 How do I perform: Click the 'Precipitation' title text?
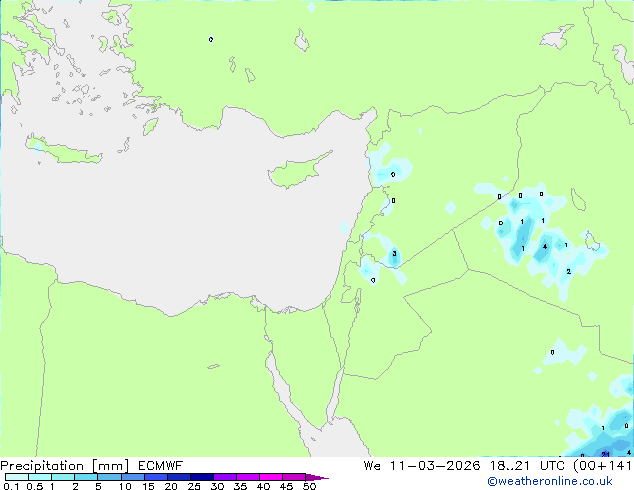click(42, 466)
